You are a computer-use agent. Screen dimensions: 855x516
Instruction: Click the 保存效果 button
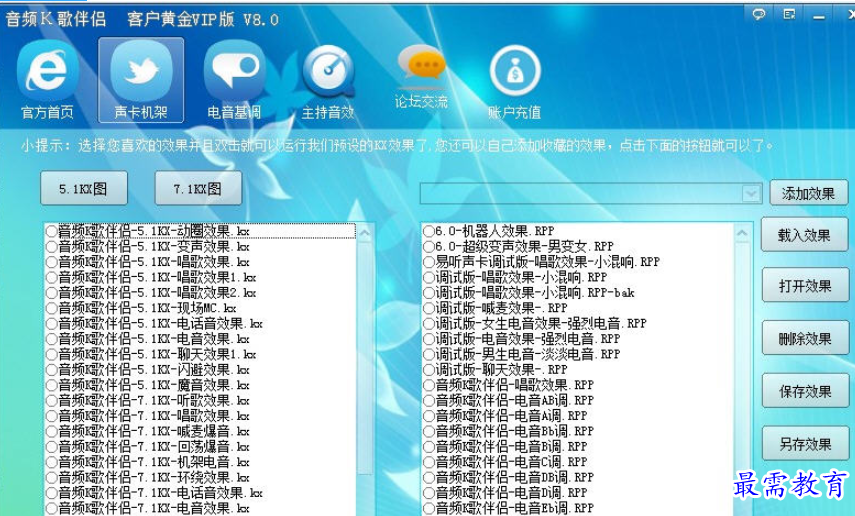(804, 391)
